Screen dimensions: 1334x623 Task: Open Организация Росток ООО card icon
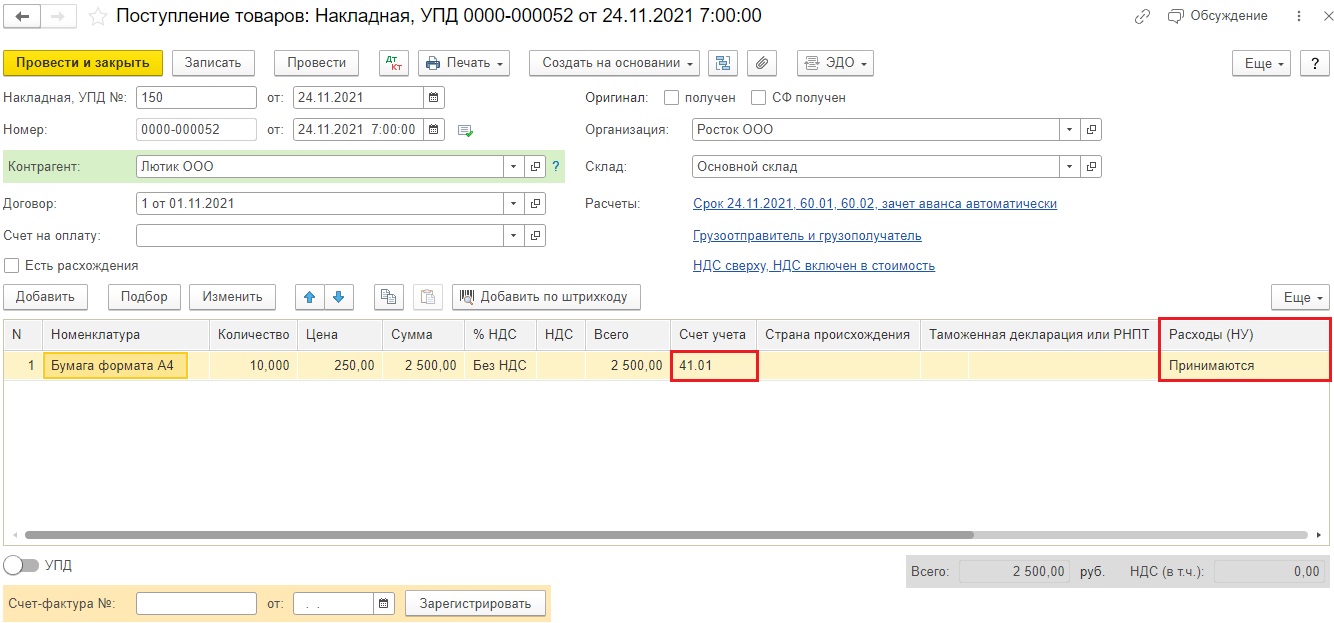point(1092,130)
